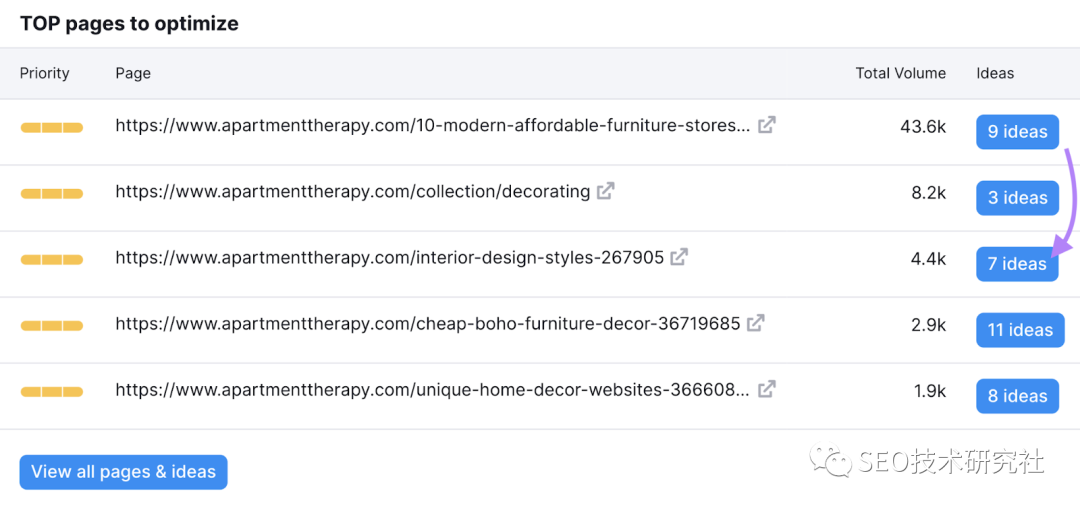Open the unique-home-decor-websites URL
The image size is (1080, 509).
pos(432,390)
